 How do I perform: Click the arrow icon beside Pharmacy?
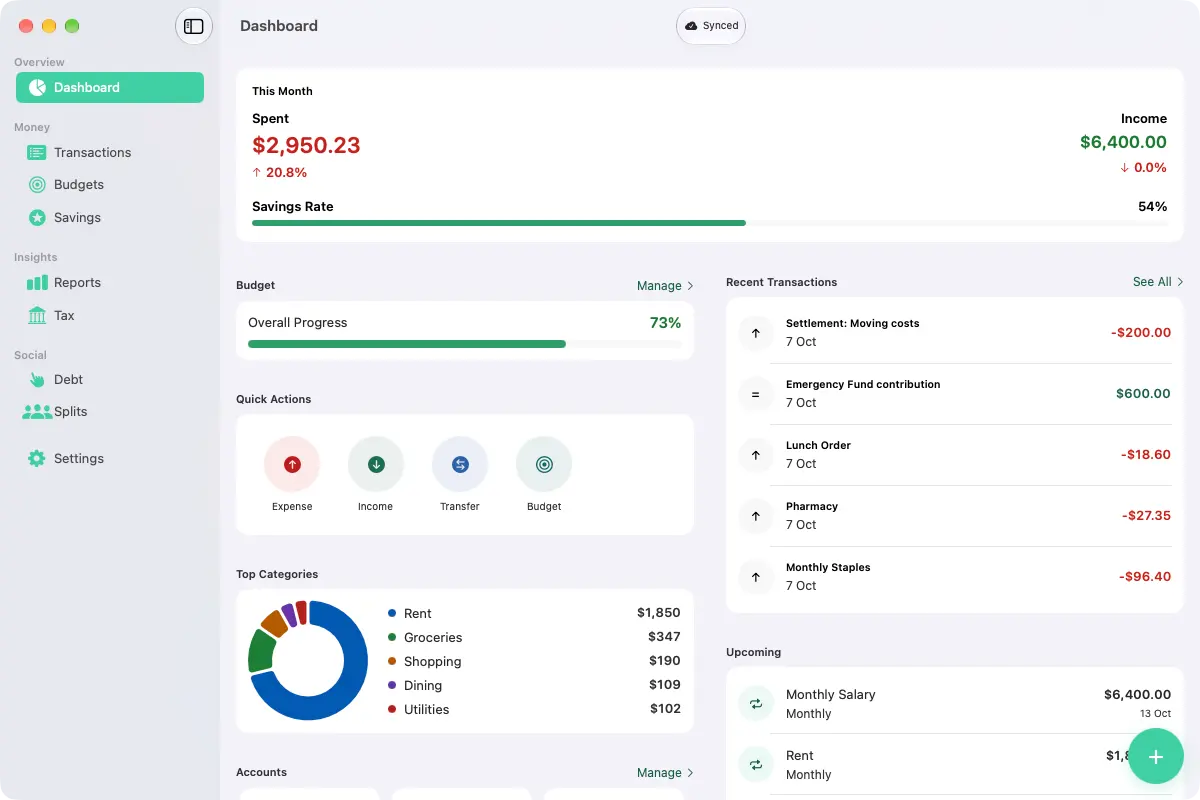click(756, 516)
